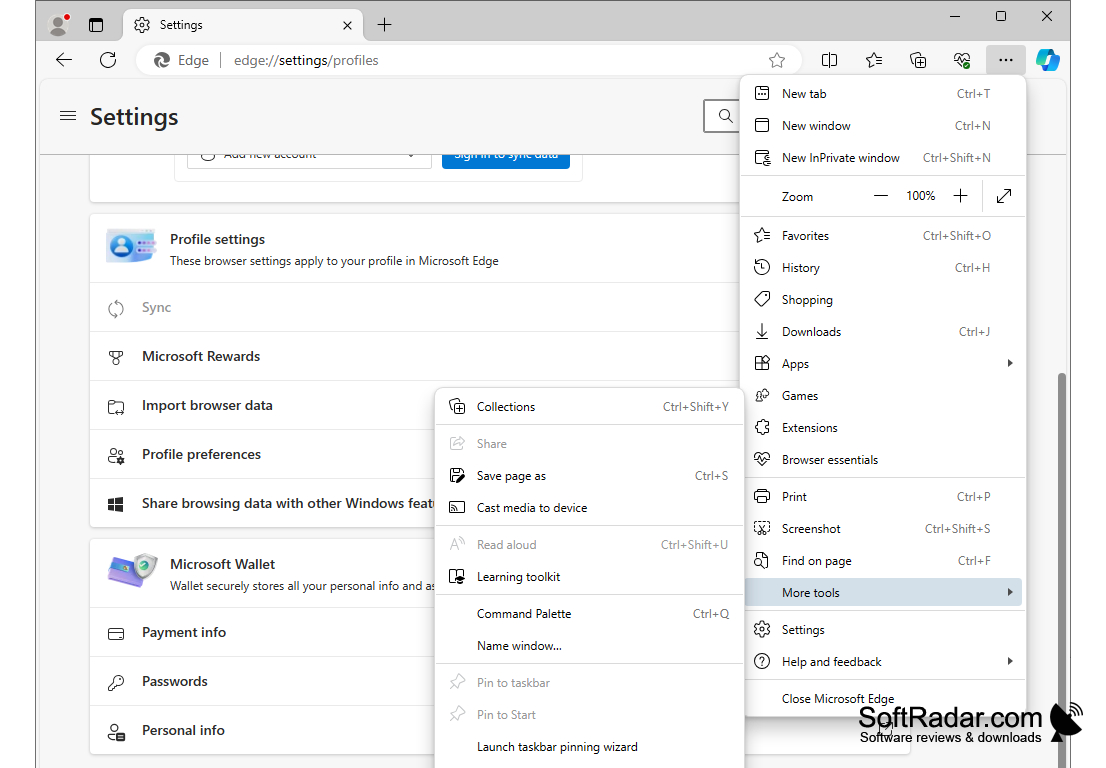Expand the More tools submenu
The width and height of the screenshot is (1106, 768).
point(883,592)
